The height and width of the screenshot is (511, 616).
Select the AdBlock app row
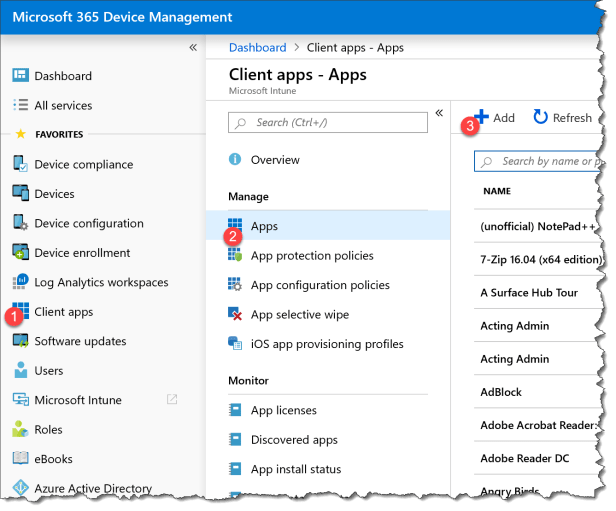click(x=537, y=392)
